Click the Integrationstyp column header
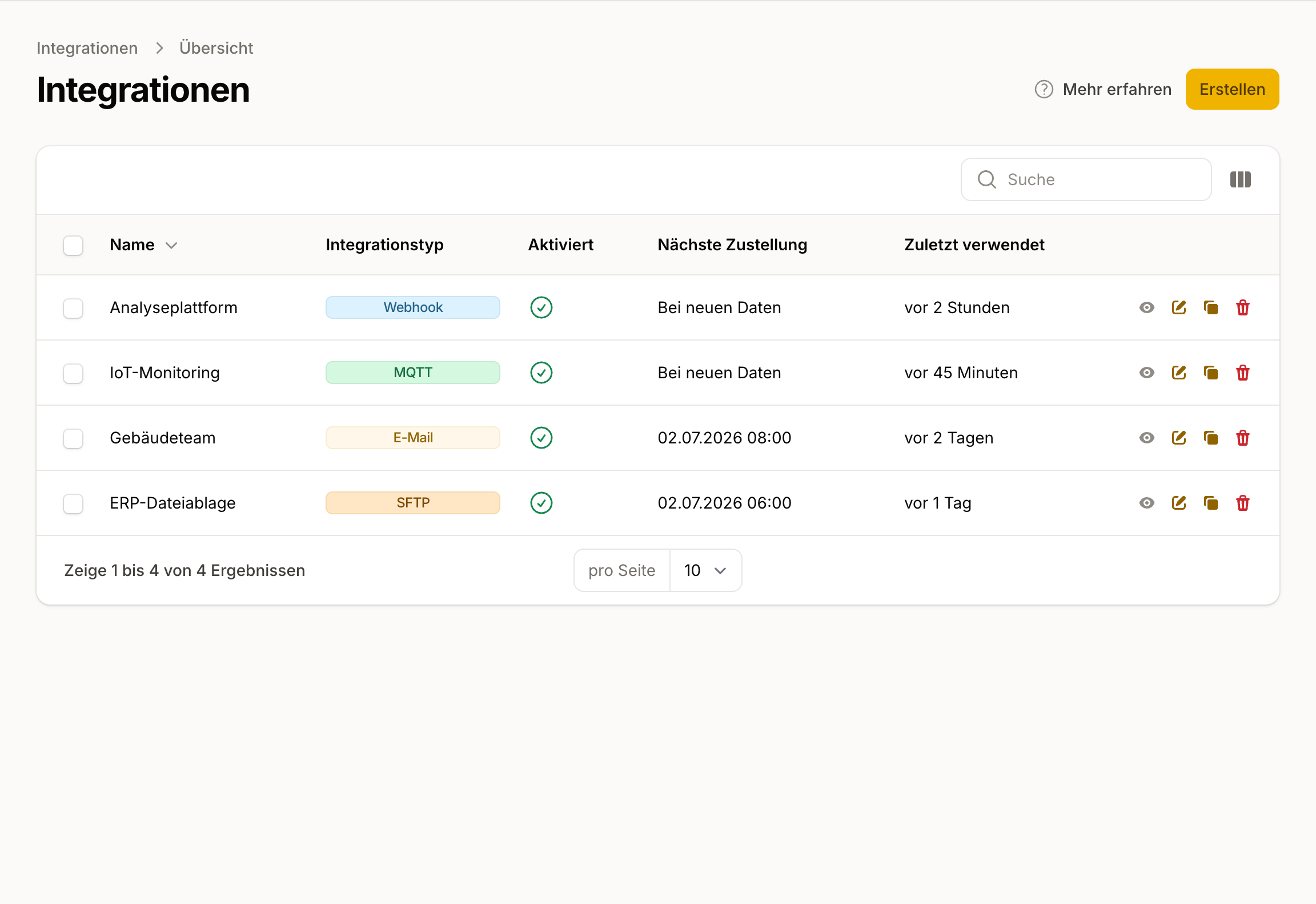Screen dimensions: 1316x904 pyautogui.click(x=384, y=245)
